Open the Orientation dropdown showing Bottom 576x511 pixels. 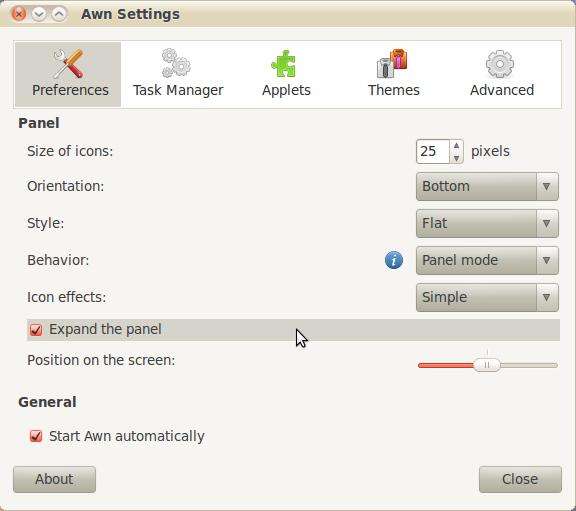pos(487,186)
